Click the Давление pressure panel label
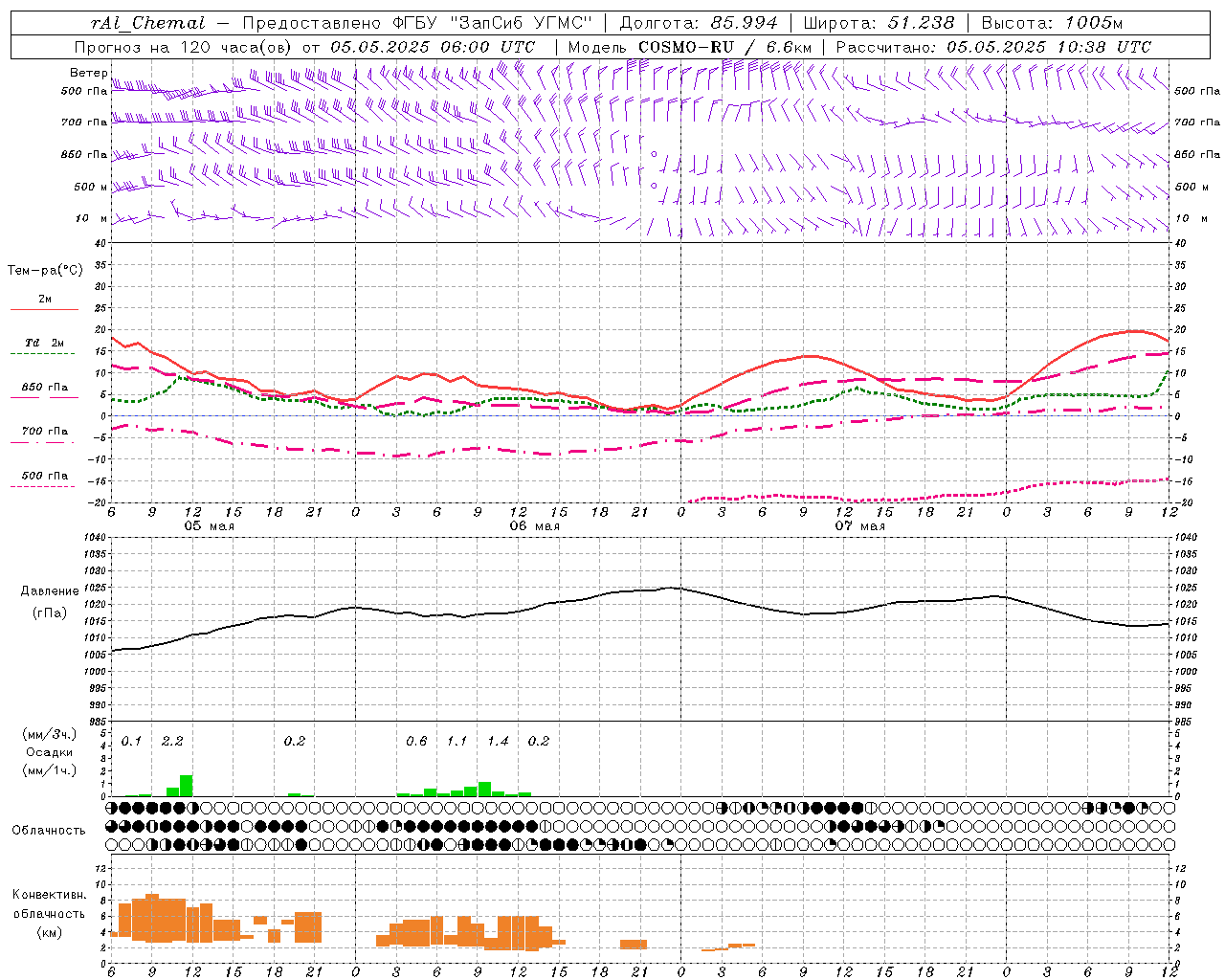This screenshot has height=980, width=1225. (50, 591)
